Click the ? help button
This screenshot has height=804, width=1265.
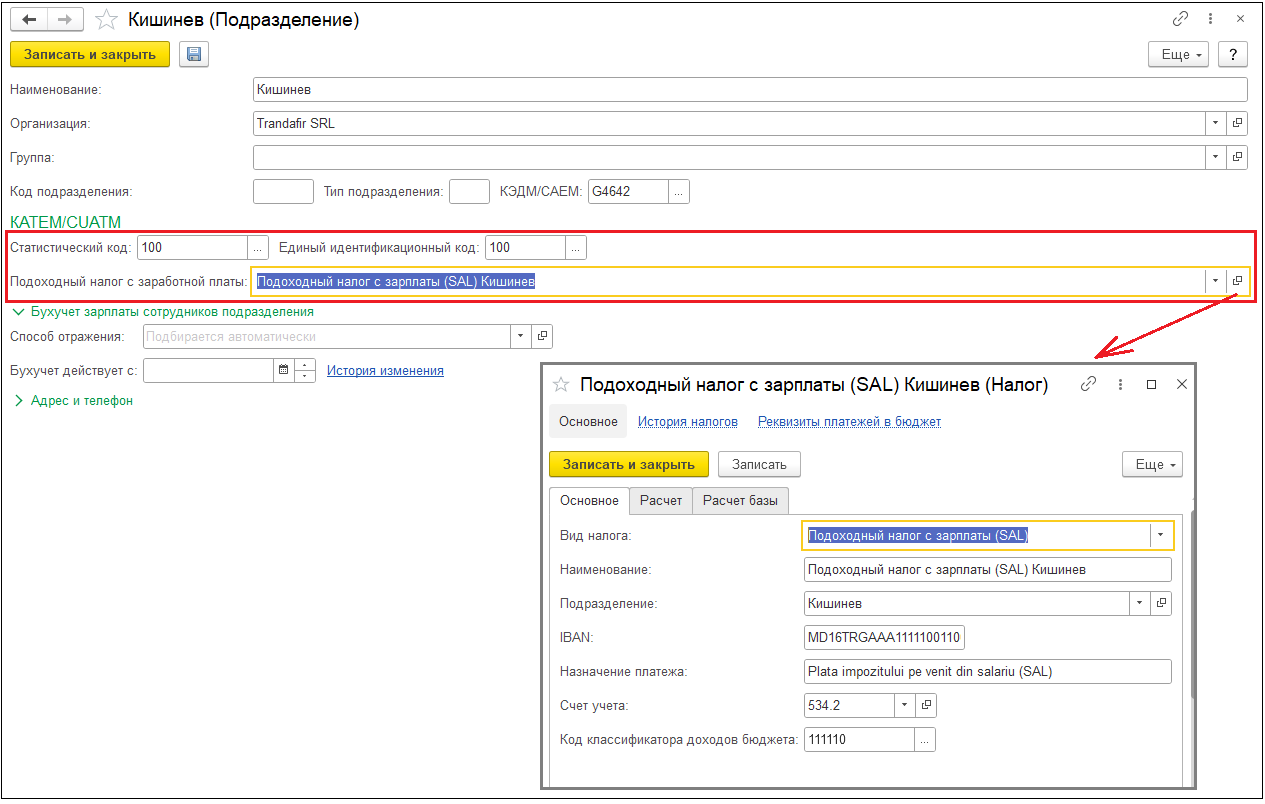tap(1234, 55)
